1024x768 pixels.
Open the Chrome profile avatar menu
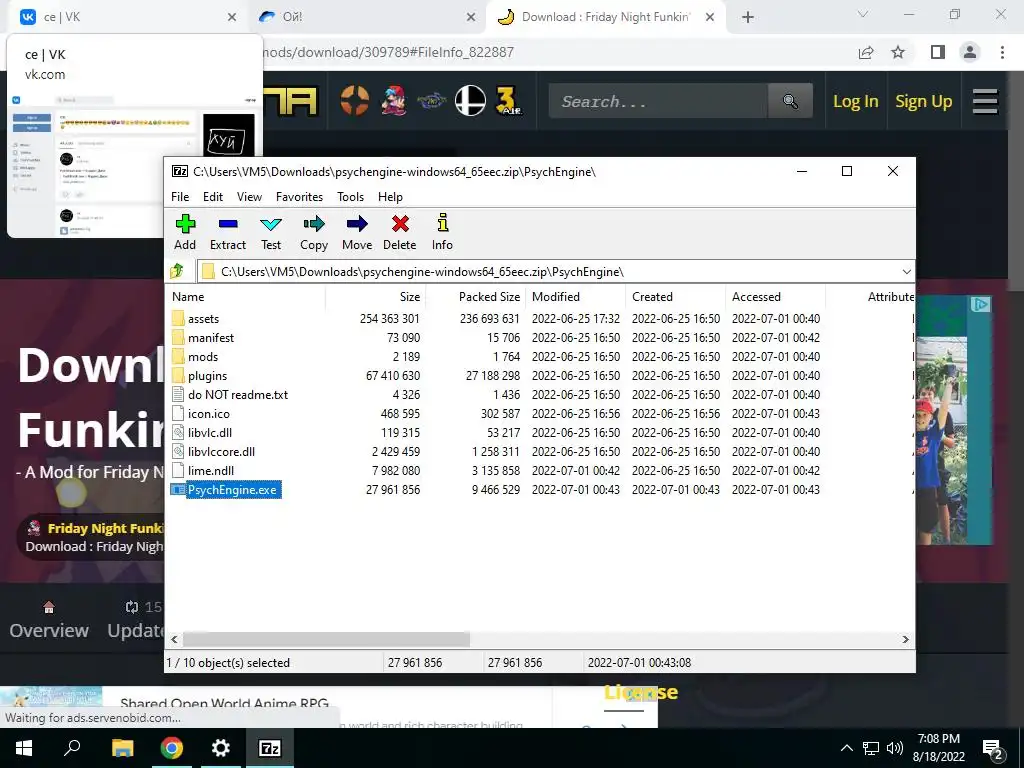pos(970,52)
